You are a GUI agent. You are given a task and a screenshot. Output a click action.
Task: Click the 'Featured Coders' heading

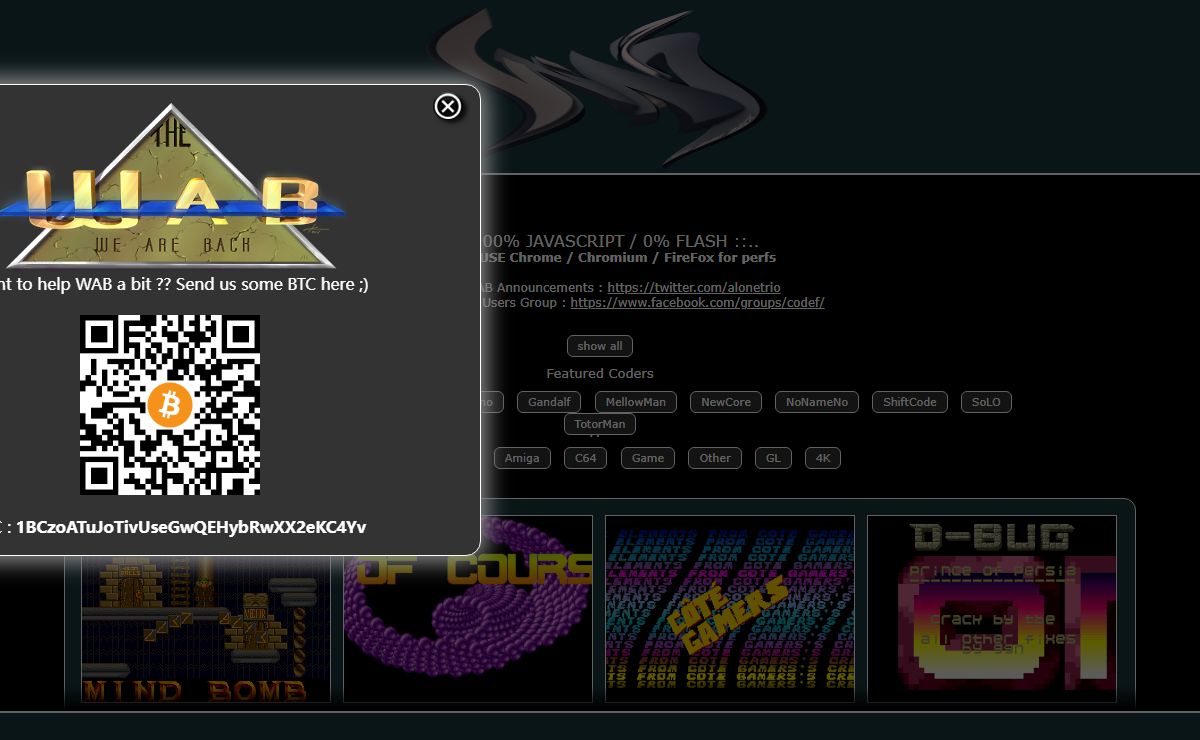point(600,373)
